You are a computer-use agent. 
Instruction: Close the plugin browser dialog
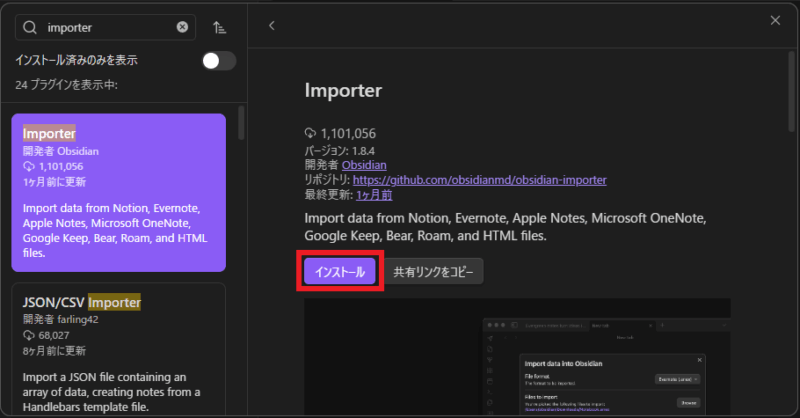[775, 20]
